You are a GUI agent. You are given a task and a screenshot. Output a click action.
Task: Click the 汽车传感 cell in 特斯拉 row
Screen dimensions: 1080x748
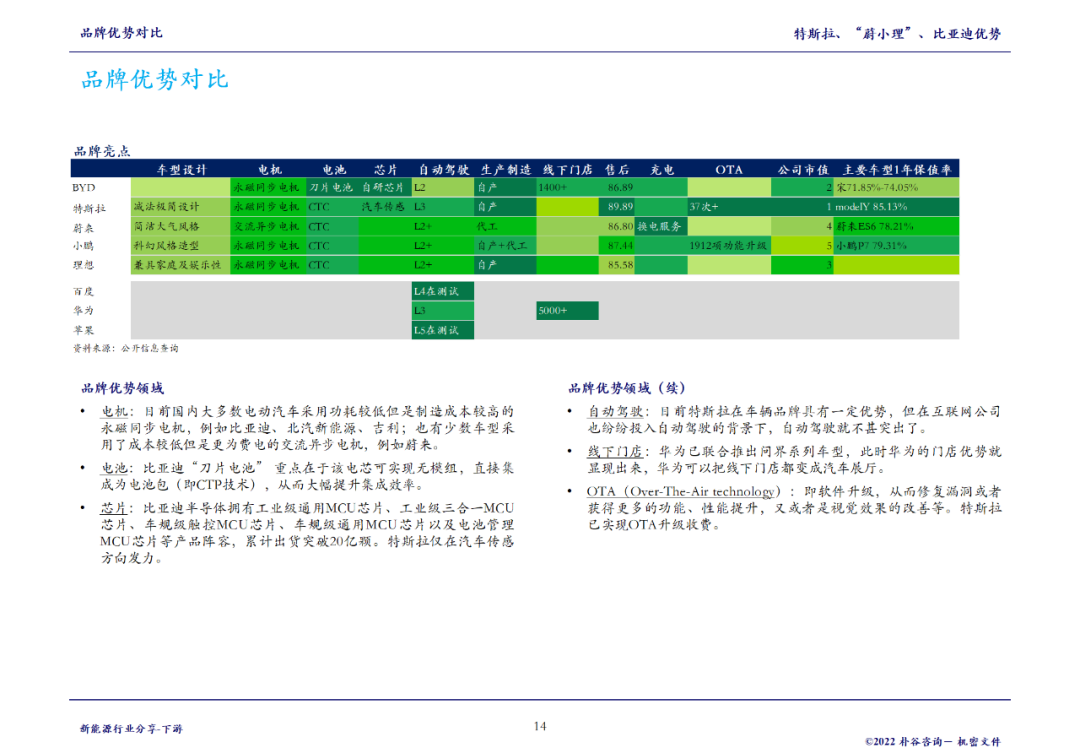click(x=383, y=207)
